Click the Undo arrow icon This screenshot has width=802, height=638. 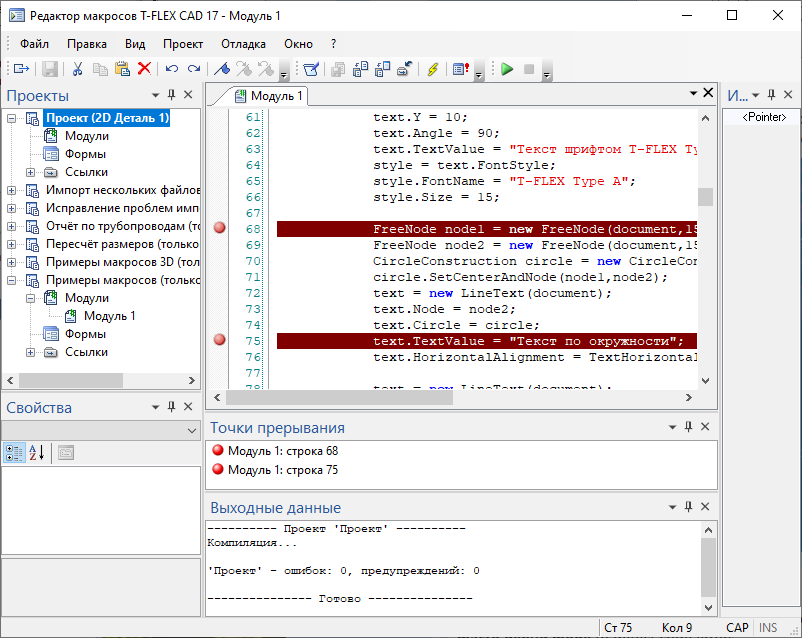171,69
